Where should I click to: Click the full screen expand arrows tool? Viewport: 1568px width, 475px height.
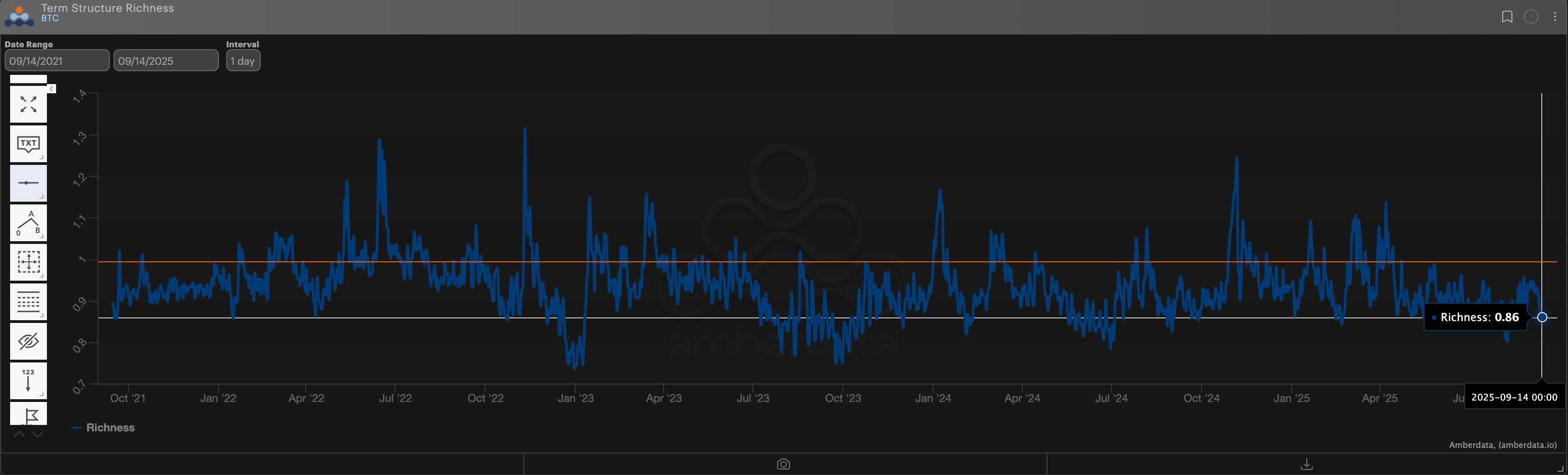click(x=28, y=104)
